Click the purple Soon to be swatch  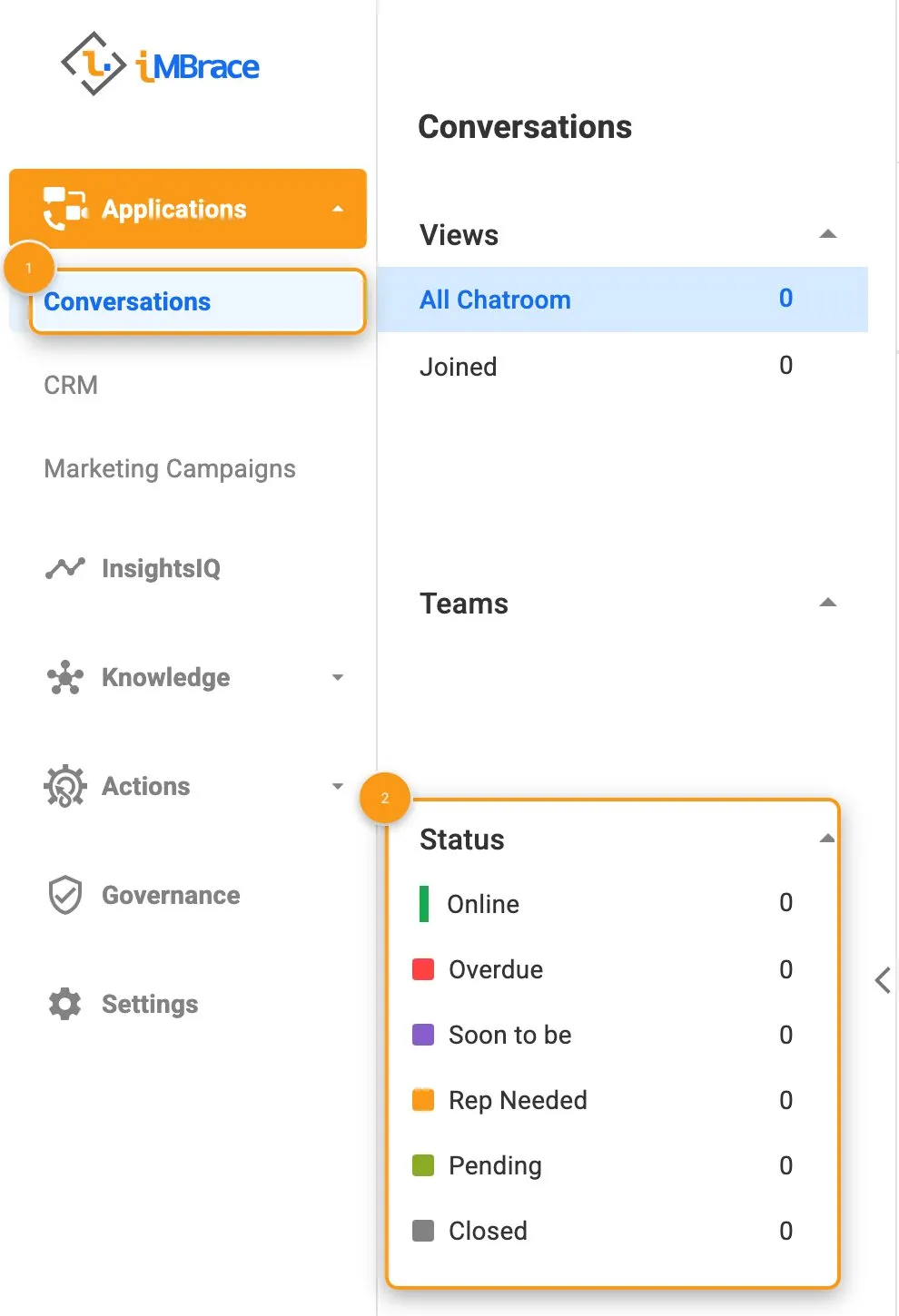coord(423,1035)
